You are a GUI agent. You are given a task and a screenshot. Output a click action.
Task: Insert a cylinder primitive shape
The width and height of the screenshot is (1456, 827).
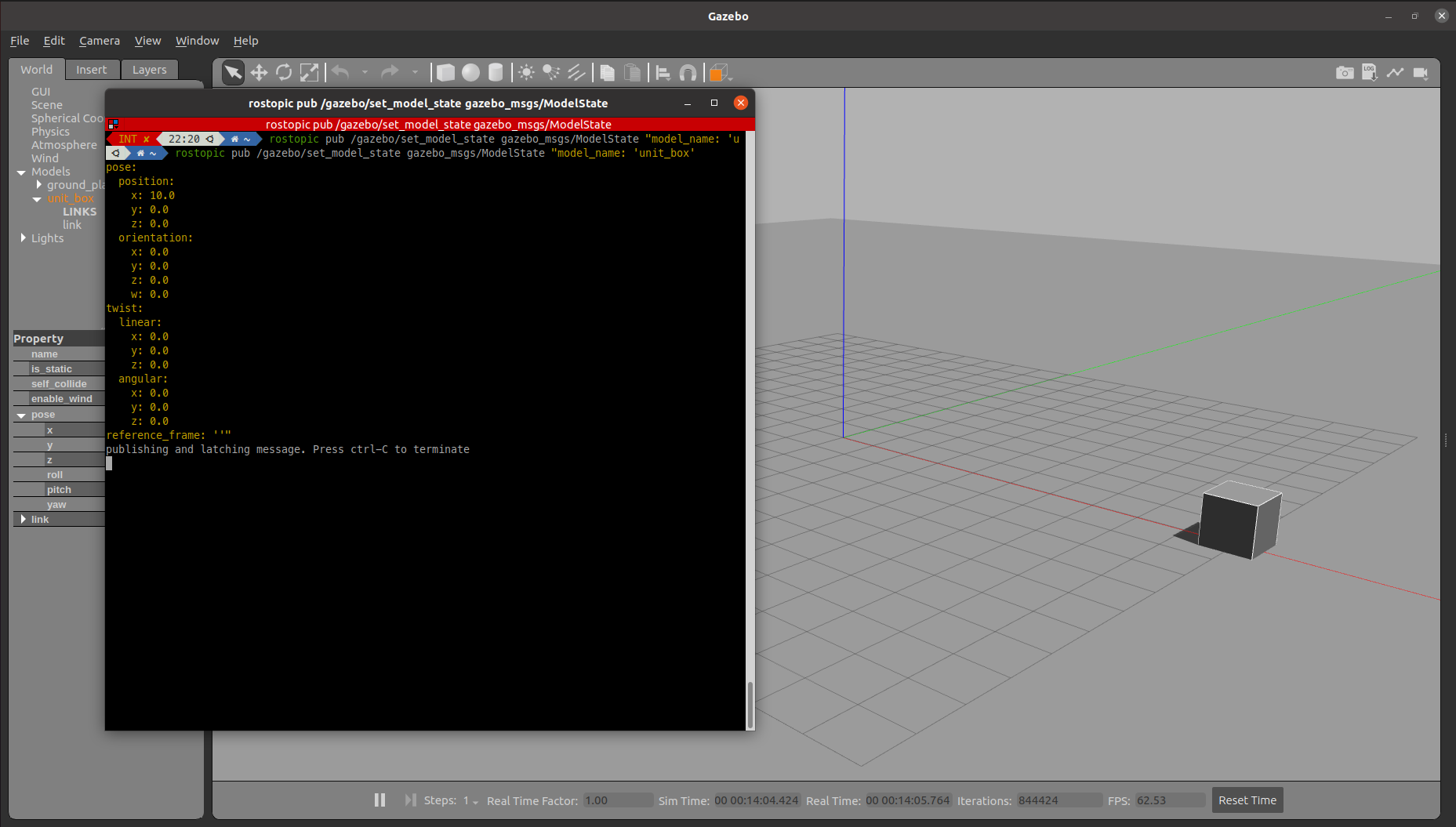tap(496, 73)
